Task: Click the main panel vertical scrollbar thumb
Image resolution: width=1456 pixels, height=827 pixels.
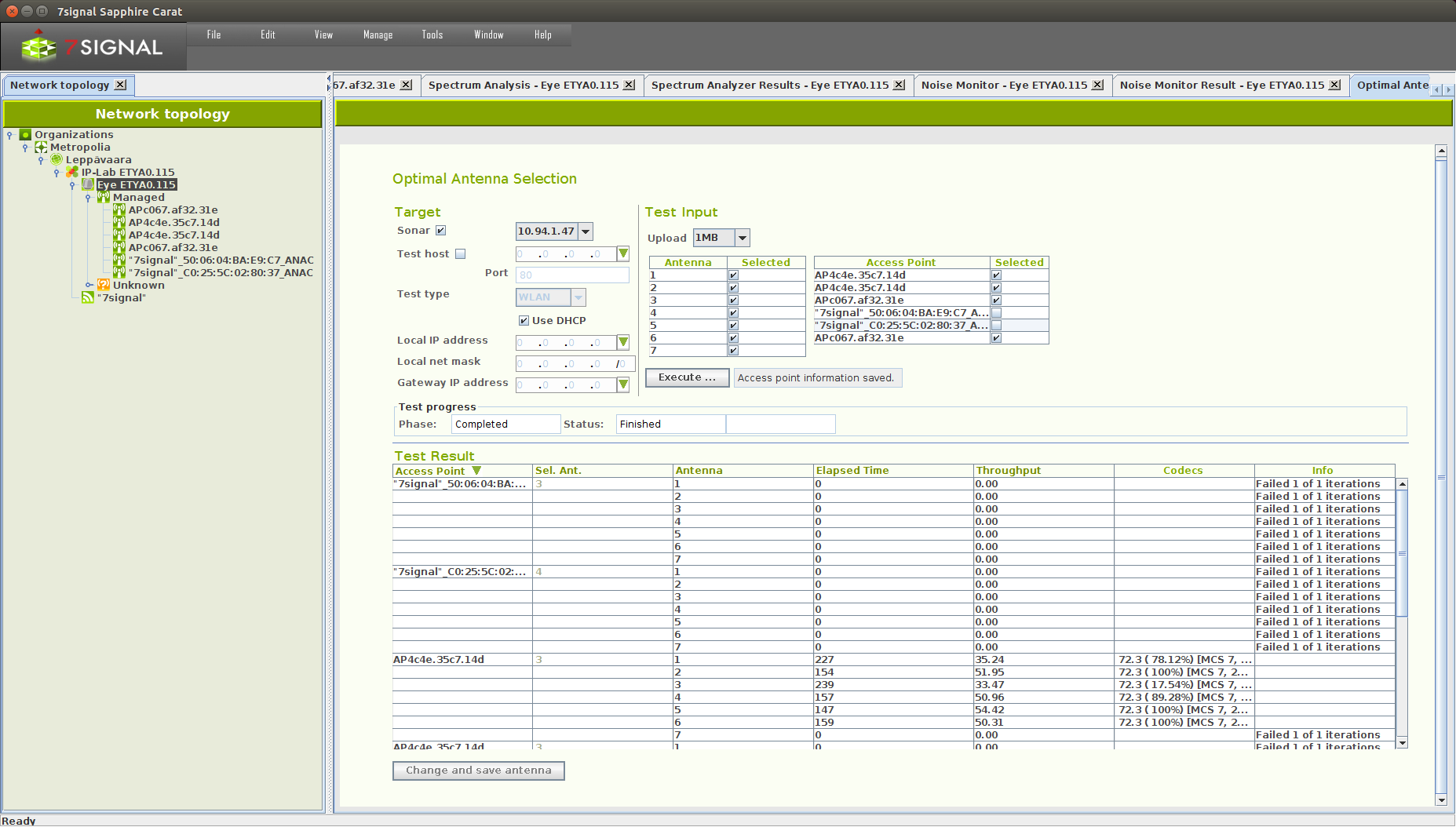Action: click(1441, 476)
